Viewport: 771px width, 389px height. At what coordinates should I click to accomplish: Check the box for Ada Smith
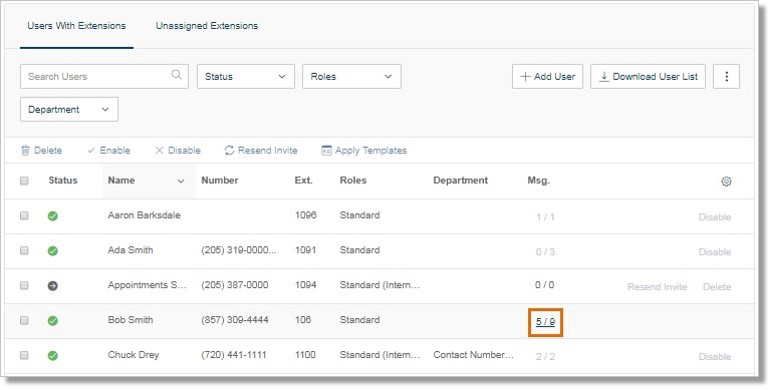pyautogui.click(x=24, y=250)
